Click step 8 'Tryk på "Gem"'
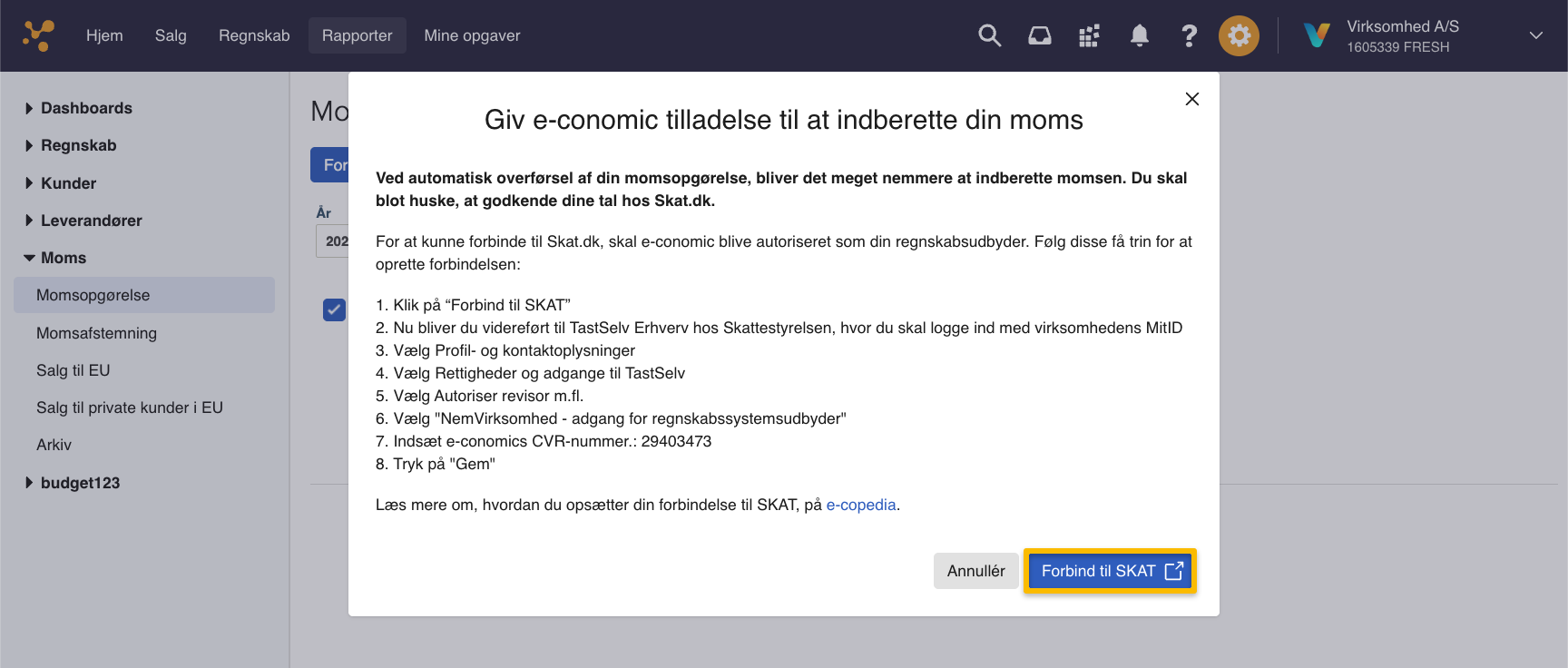This screenshot has height=668, width=1568. (436, 464)
